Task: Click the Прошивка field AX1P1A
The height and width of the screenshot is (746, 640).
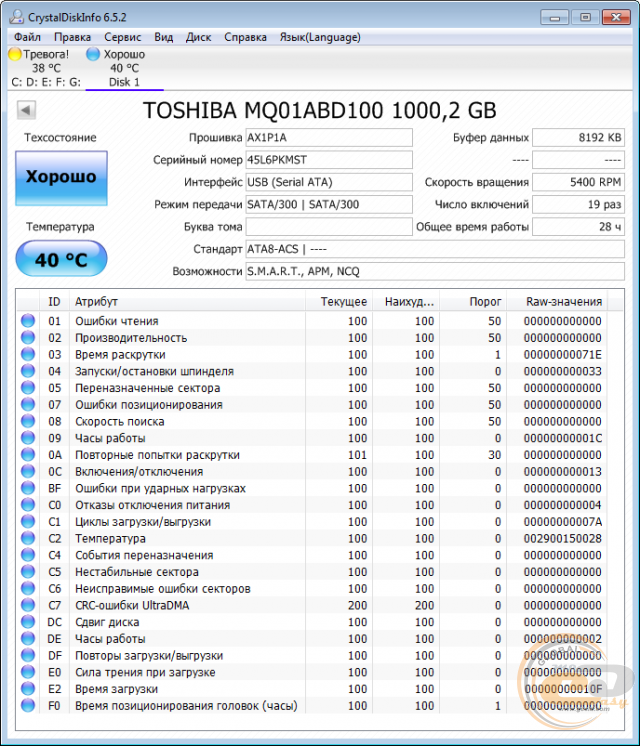Action: tap(329, 137)
